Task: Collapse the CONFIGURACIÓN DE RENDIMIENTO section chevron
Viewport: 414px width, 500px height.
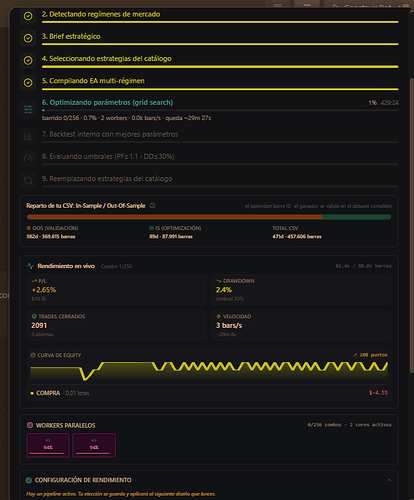Action: pyautogui.click(x=389, y=480)
